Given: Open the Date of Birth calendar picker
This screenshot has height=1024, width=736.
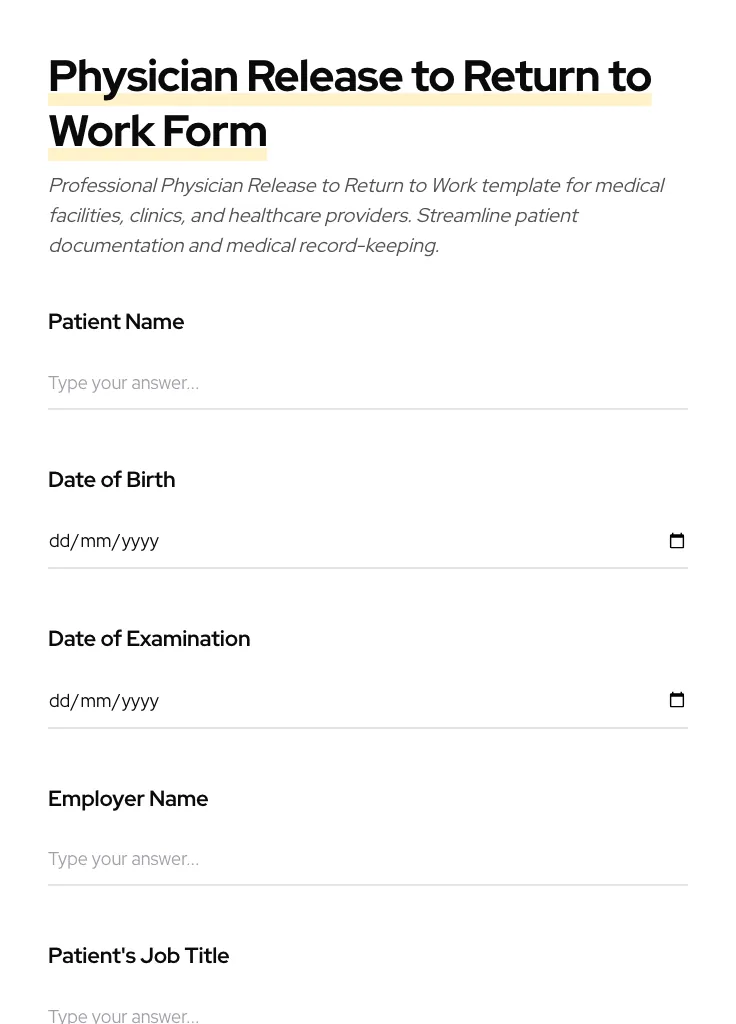Looking at the screenshot, I should click(x=677, y=541).
